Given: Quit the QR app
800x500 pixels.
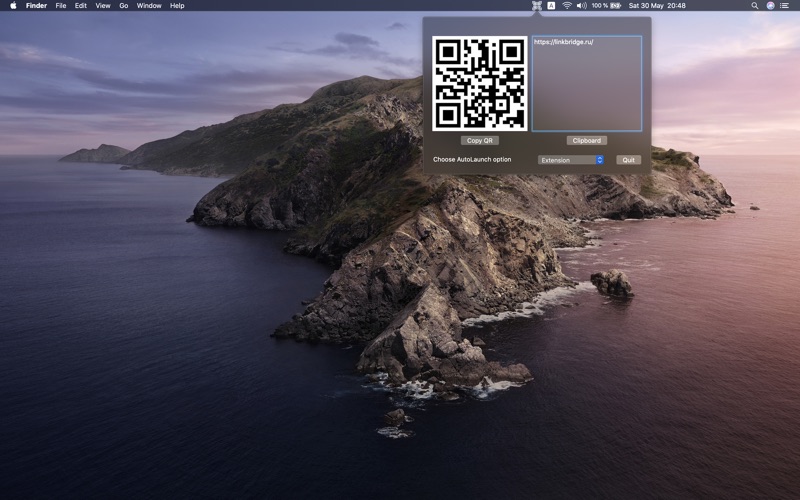Looking at the screenshot, I should click(628, 160).
